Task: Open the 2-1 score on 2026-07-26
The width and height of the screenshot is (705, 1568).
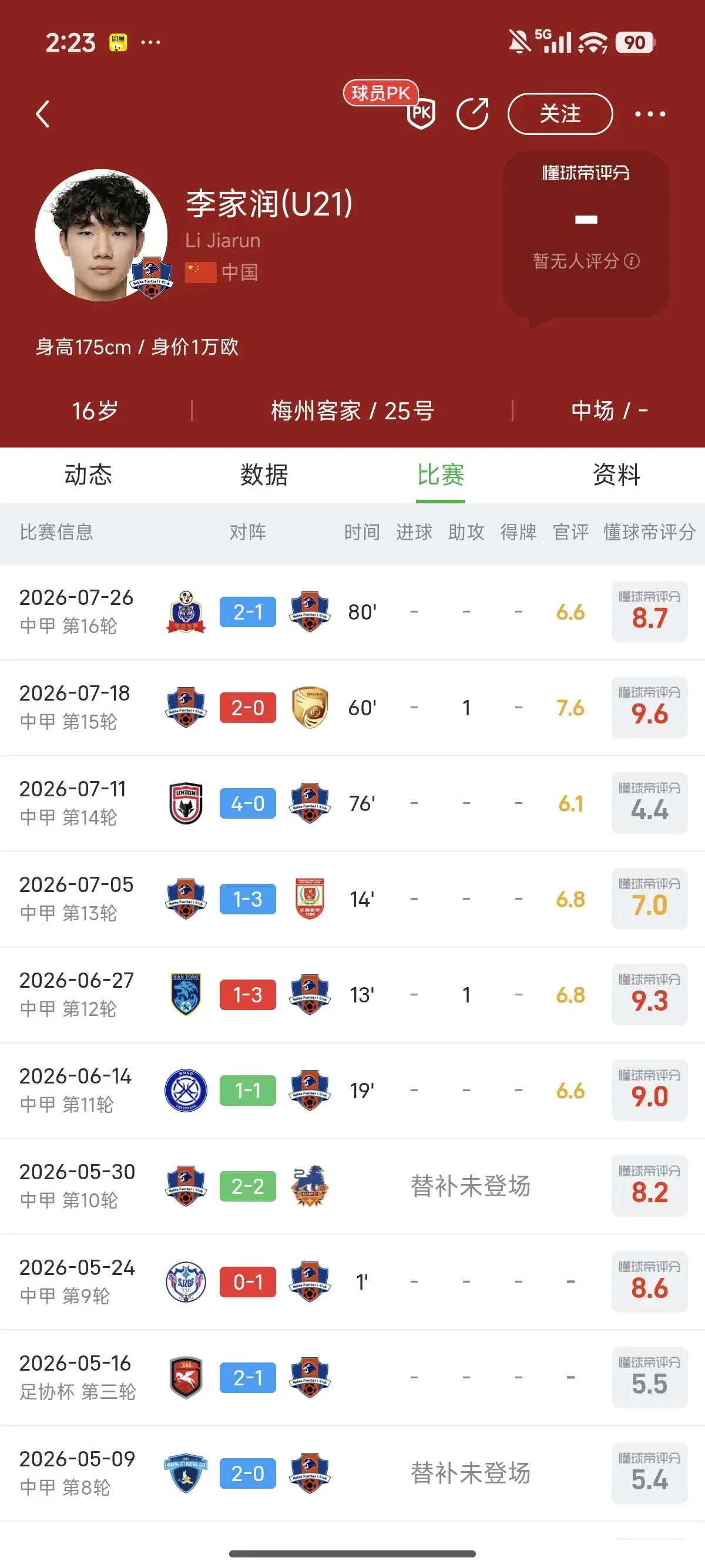Action: [248, 612]
